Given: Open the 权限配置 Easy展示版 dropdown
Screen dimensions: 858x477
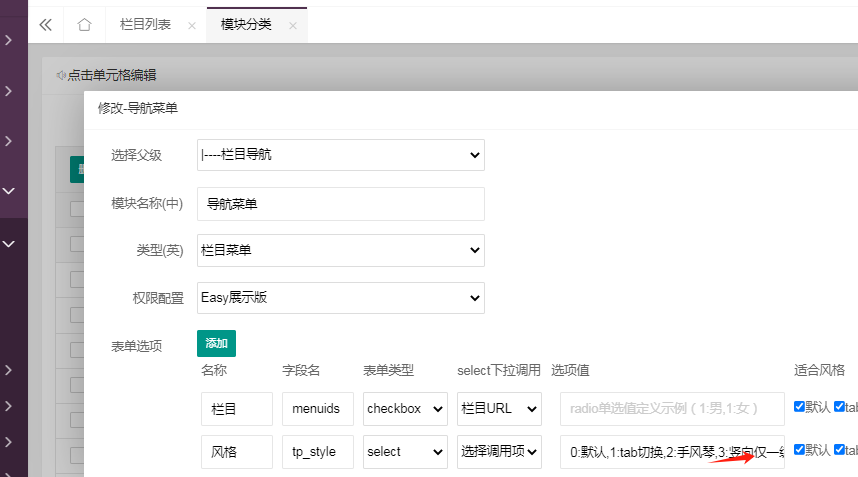Looking at the screenshot, I should (x=340, y=297).
